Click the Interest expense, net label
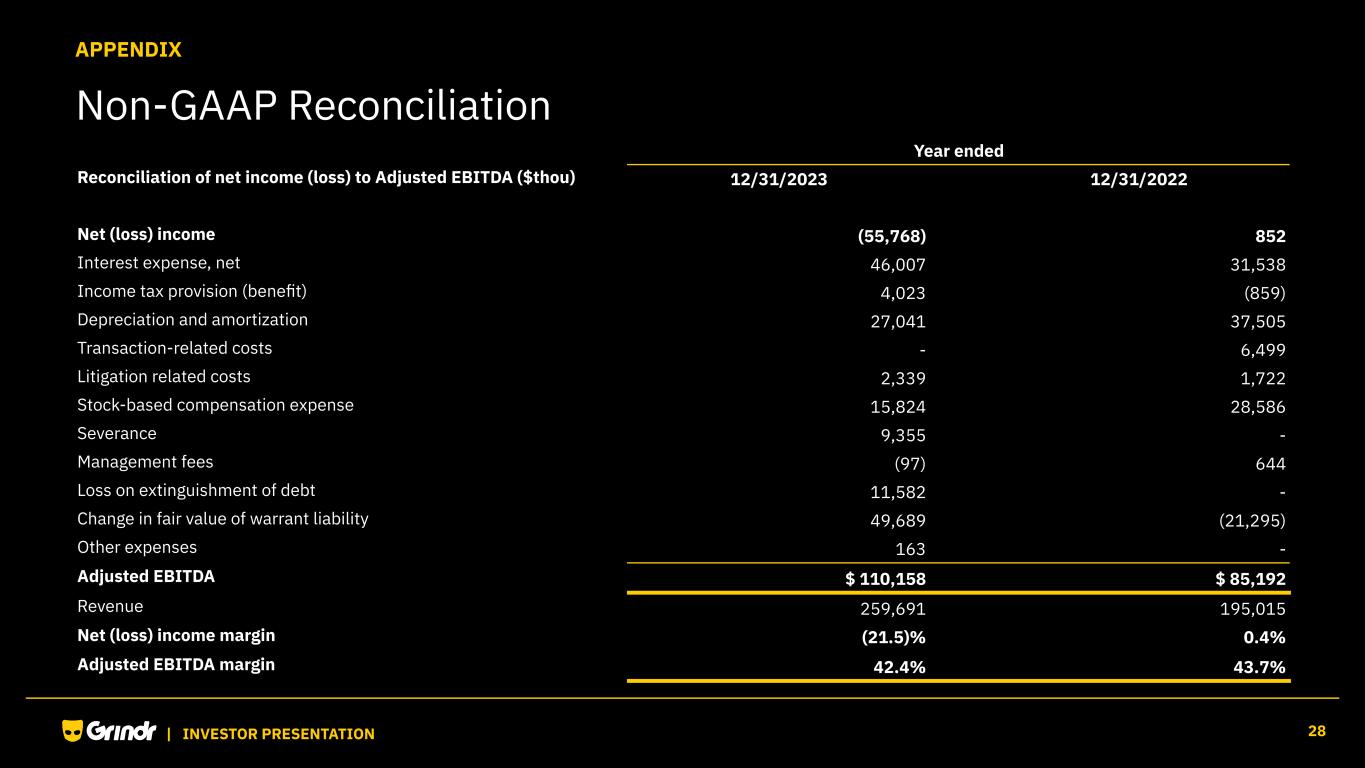Viewport: 1365px width, 768px height. click(159, 263)
